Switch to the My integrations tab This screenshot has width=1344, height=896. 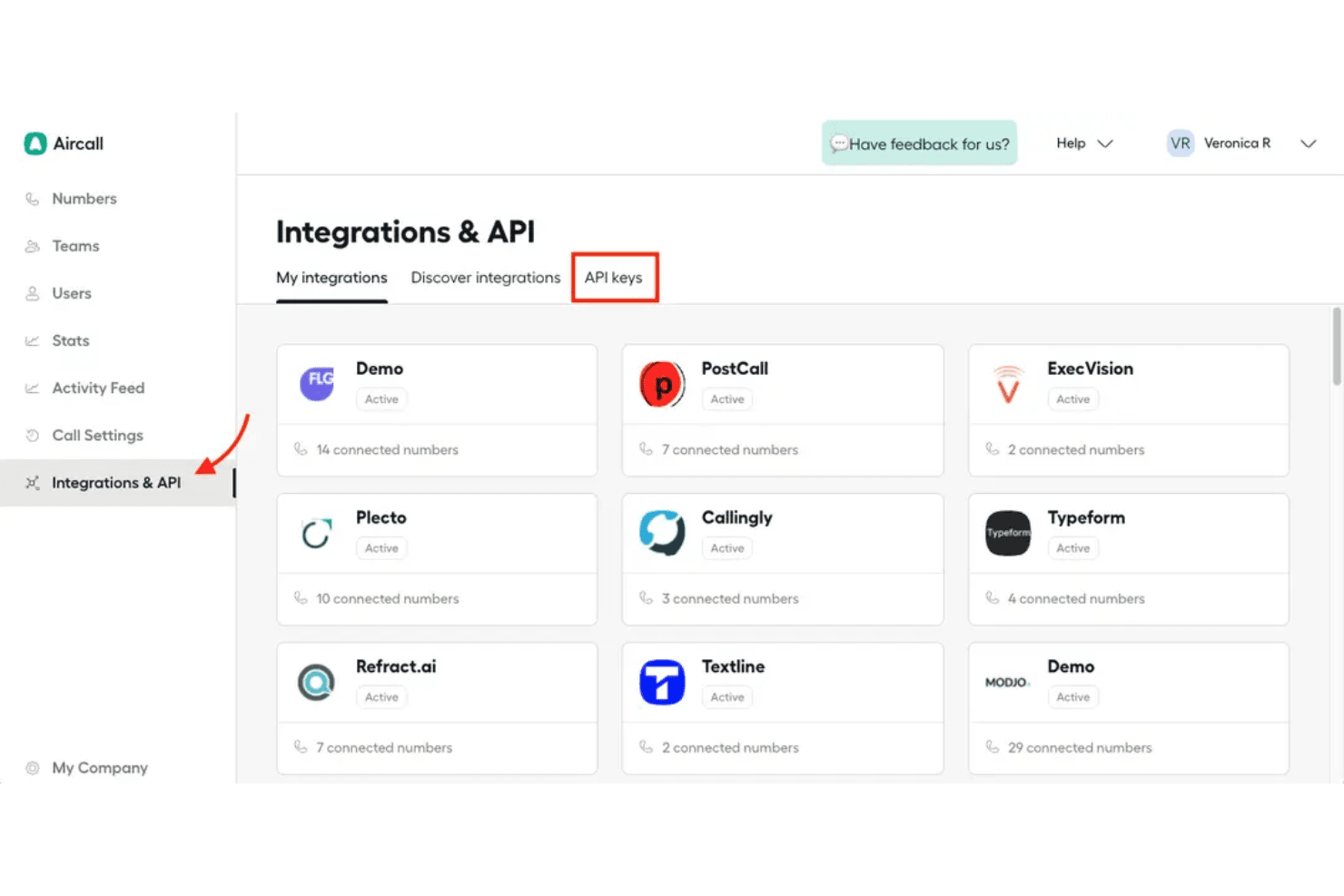coord(331,278)
